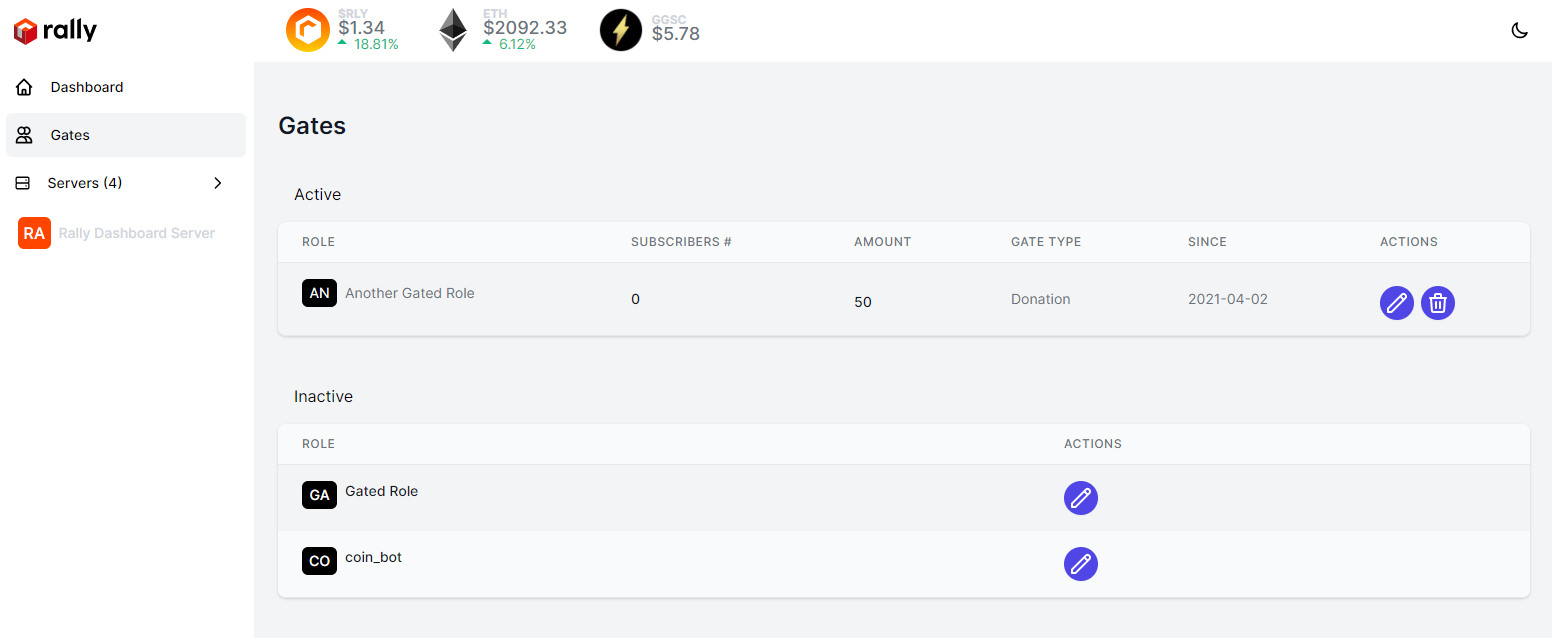Click the $RLY price of $1.34
The width and height of the screenshot is (1552, 638).
361,28
